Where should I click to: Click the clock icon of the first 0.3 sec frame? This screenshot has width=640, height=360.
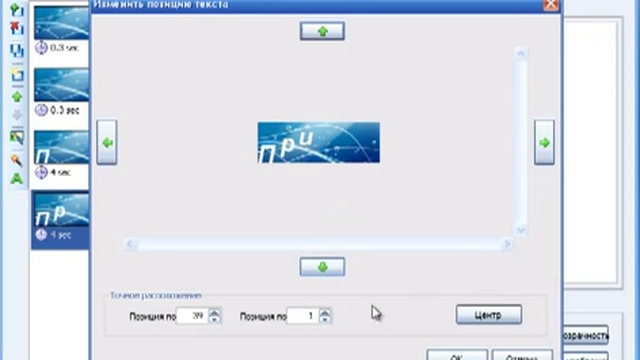[41, 48]
